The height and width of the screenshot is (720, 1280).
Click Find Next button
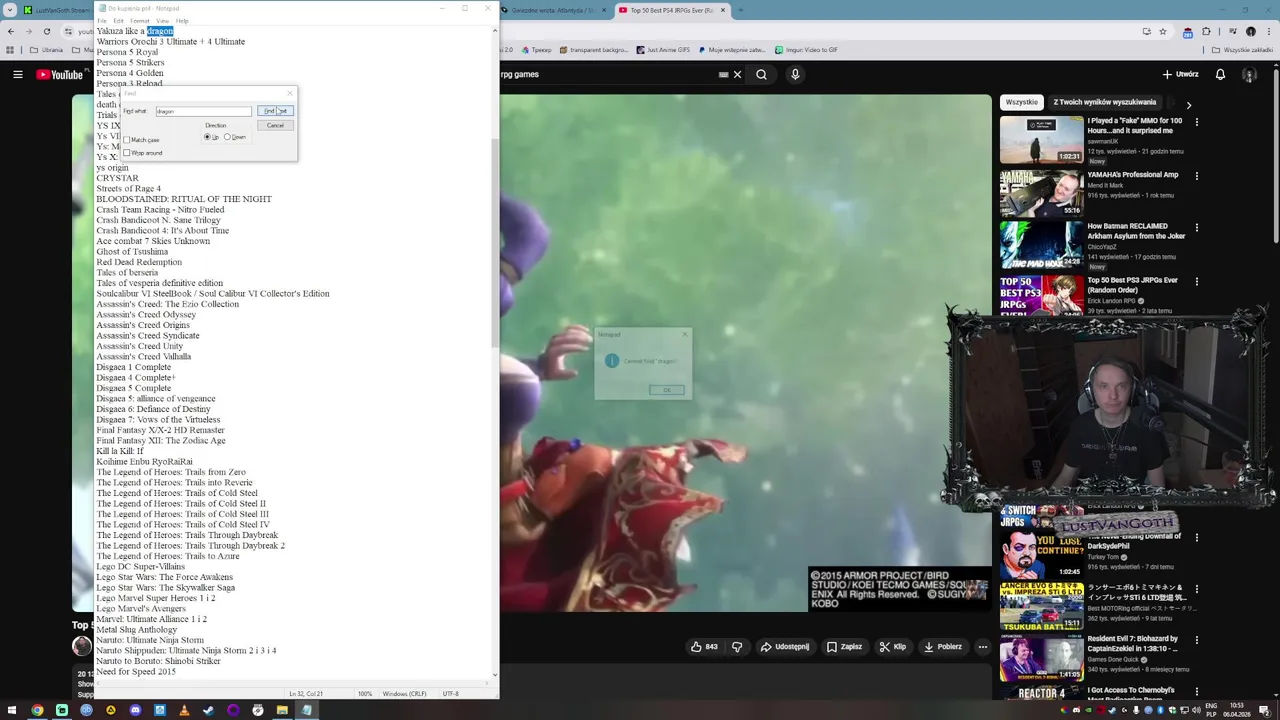coord(275,111)
